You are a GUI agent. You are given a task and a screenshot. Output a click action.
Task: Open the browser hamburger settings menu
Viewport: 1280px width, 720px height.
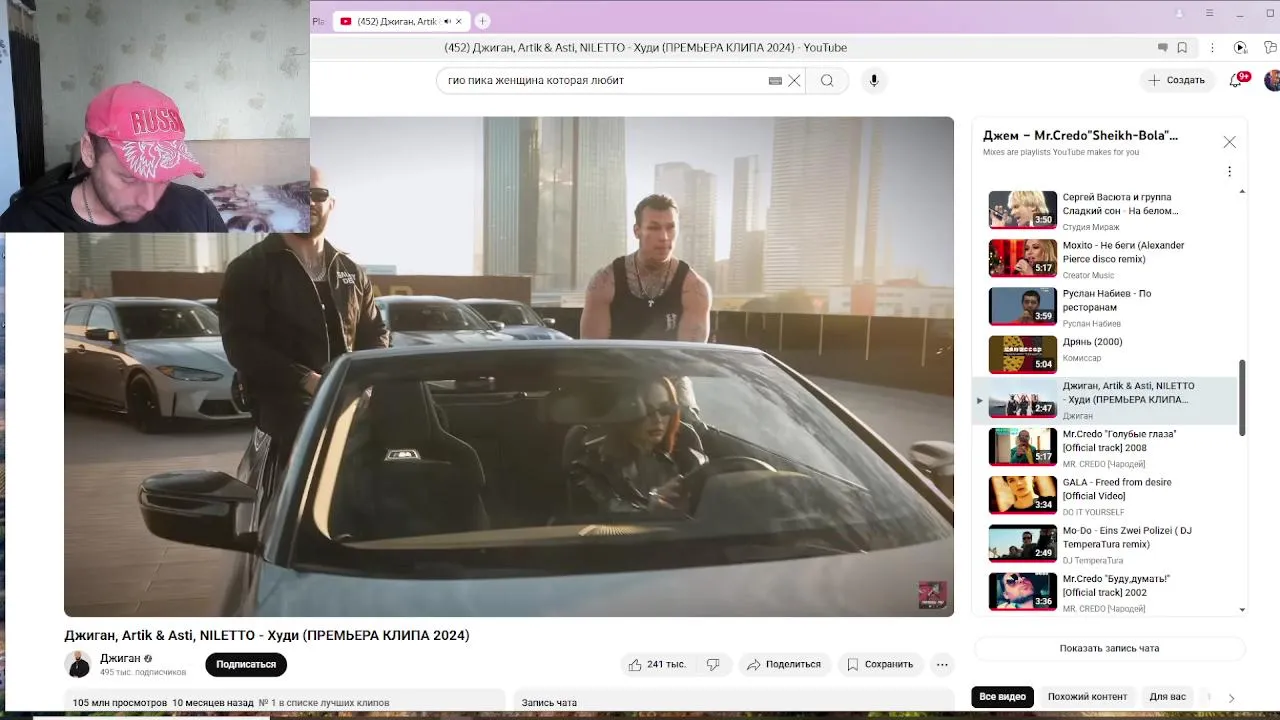tap(1209, 13)
